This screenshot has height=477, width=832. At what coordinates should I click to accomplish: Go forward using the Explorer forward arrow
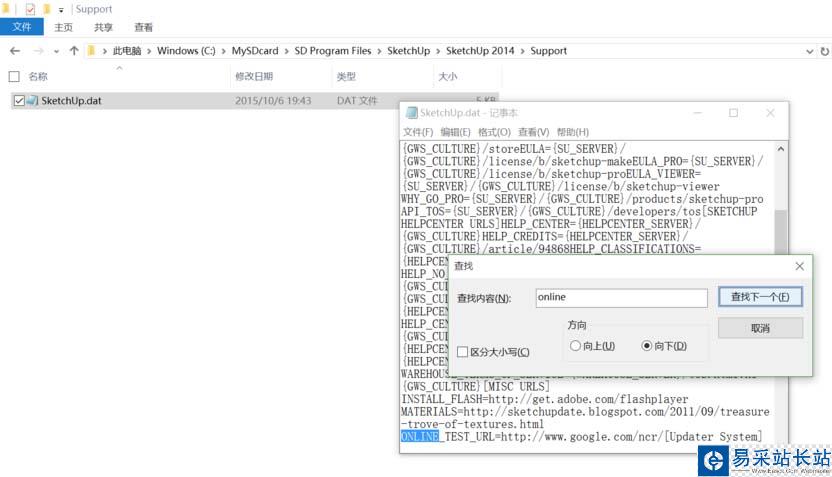38,51
